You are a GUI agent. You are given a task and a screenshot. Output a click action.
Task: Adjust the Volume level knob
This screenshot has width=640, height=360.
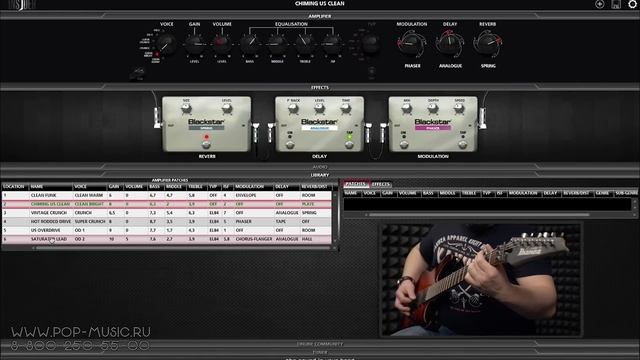[222, 44]
